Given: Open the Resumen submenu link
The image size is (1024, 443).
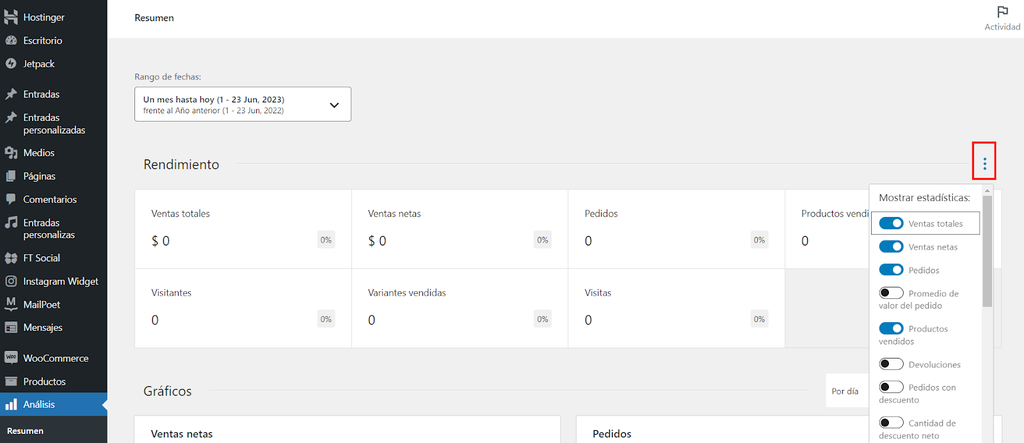Looking at the screenshot, I should click(25, 431).
